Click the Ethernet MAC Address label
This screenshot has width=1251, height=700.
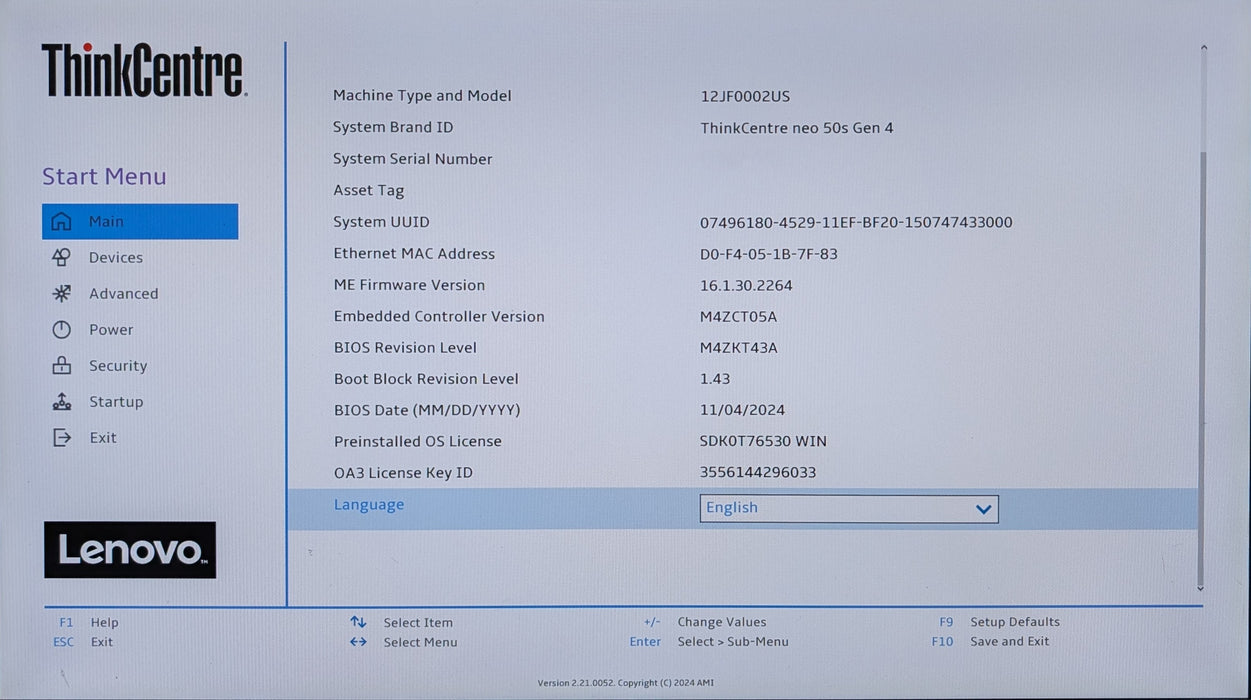[x=414, y=254]
